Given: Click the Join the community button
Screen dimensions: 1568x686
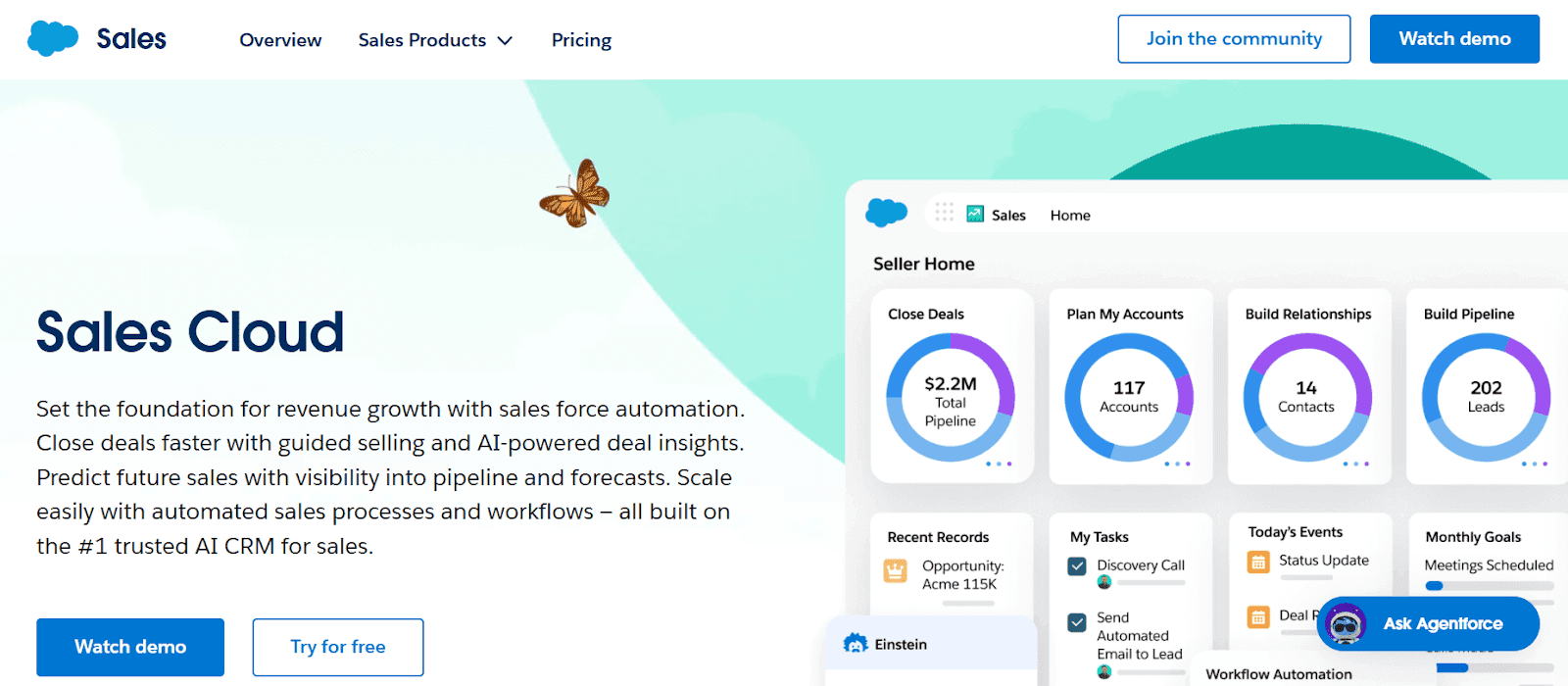Looking at the screenshot, I should click(1234, 39).
